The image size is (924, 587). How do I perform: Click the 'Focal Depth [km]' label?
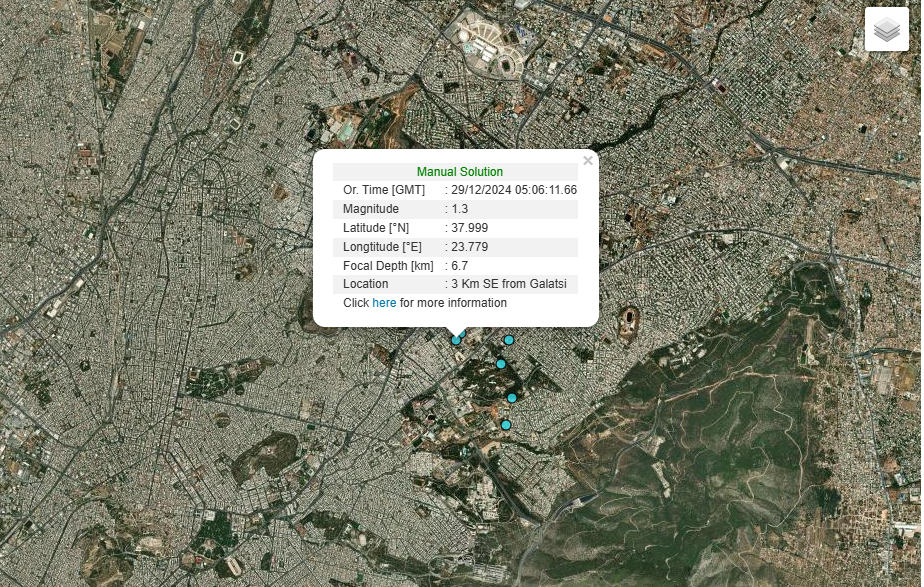click(388, 266)
